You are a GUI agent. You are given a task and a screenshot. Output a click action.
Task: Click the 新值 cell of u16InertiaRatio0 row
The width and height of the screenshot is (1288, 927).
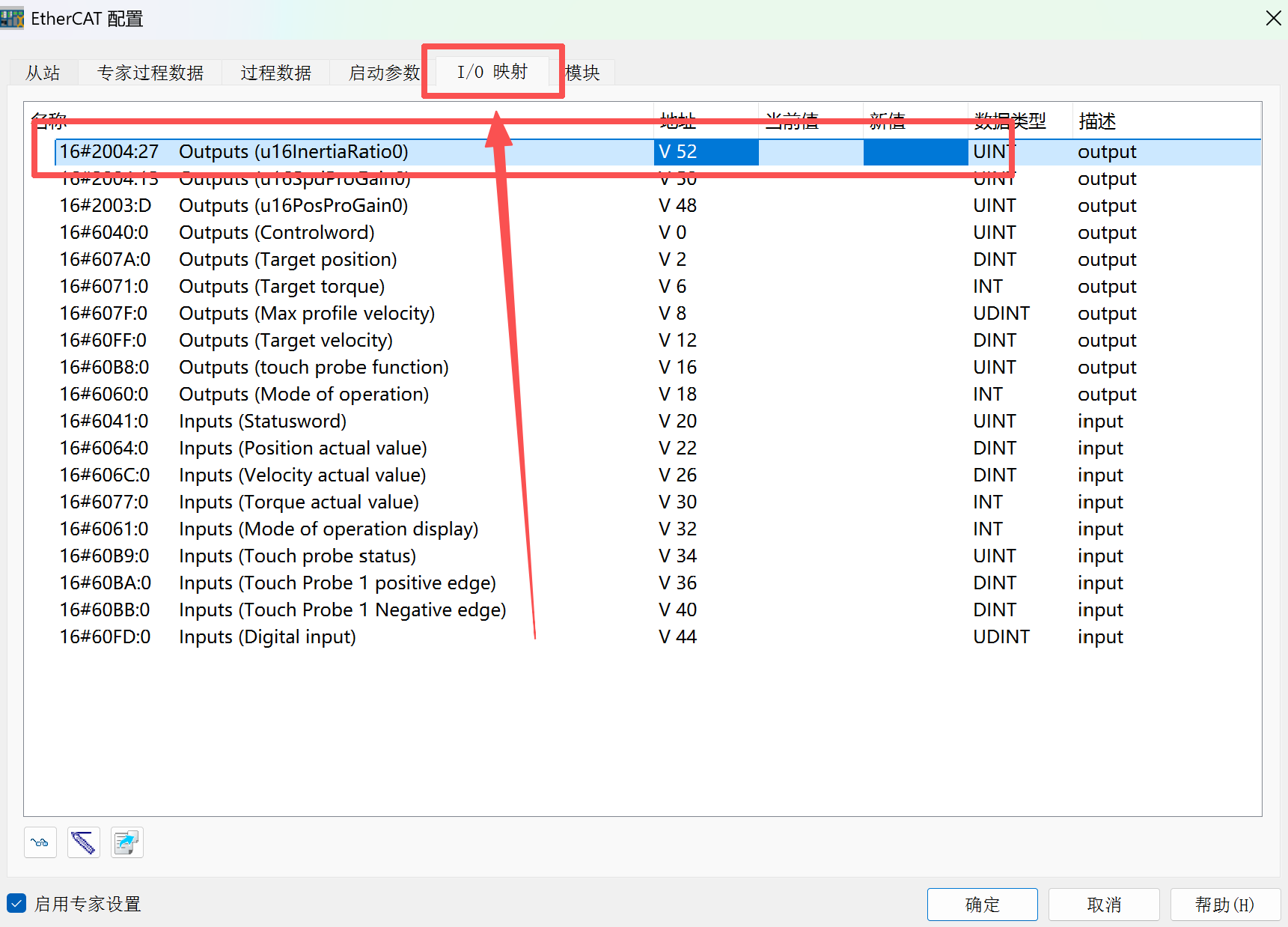coord(915,152)
